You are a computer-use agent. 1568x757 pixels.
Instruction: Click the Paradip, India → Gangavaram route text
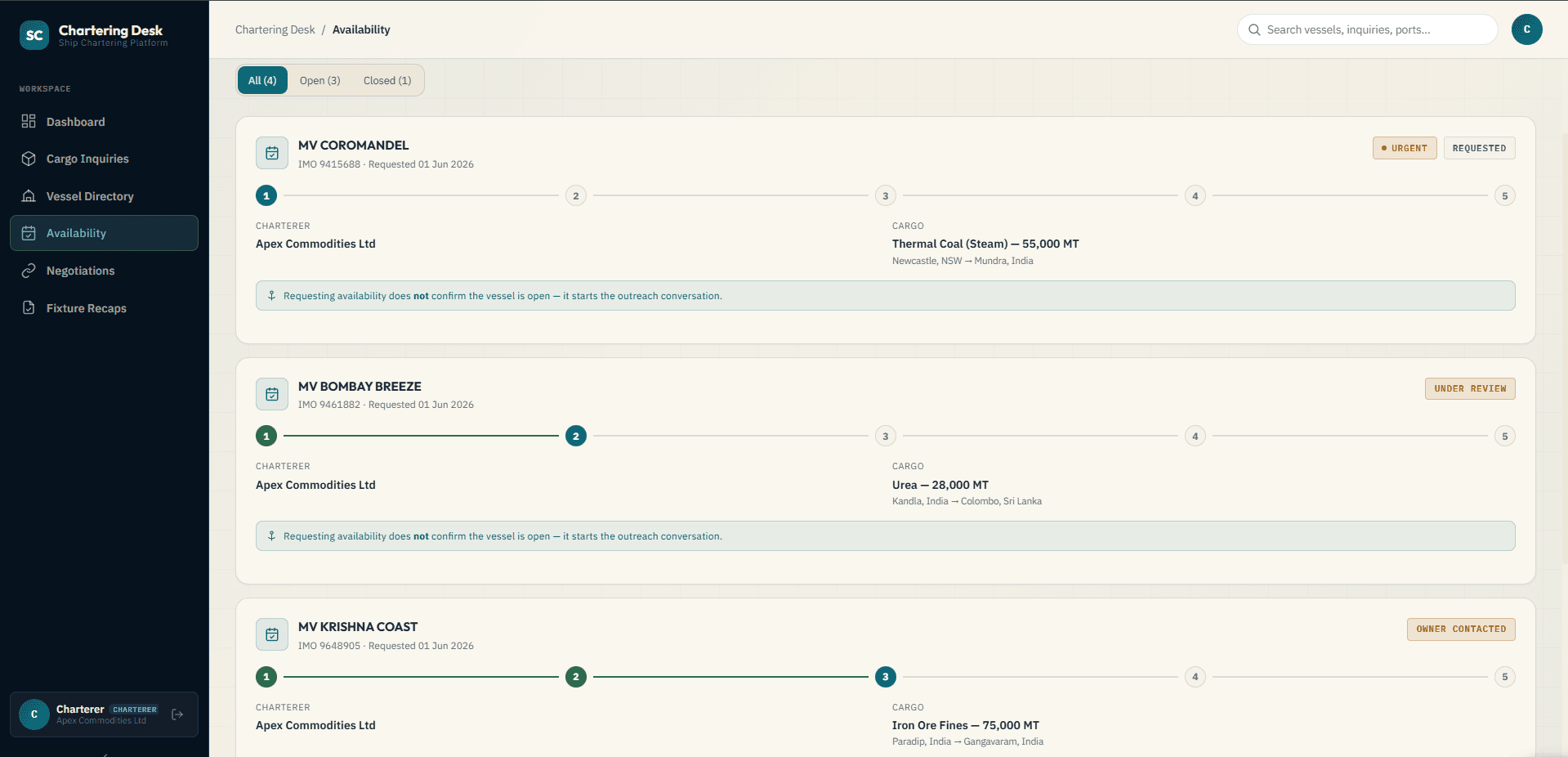(x=967, y=741)
